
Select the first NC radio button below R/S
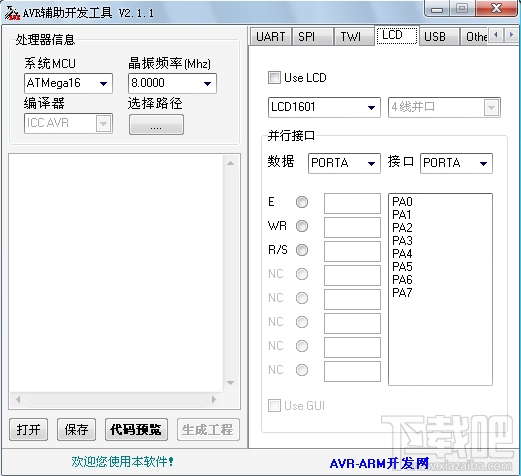302,274
